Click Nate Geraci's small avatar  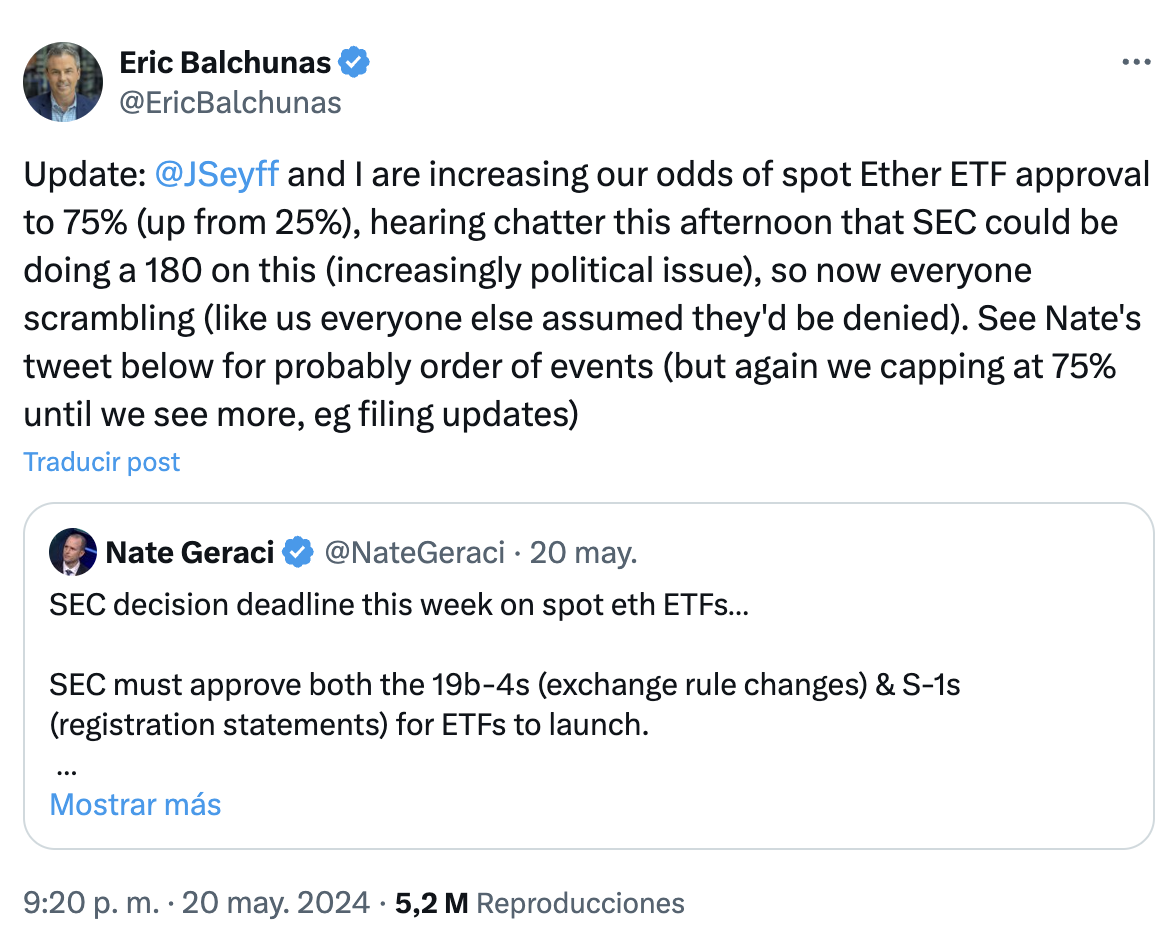click(73, 552)
